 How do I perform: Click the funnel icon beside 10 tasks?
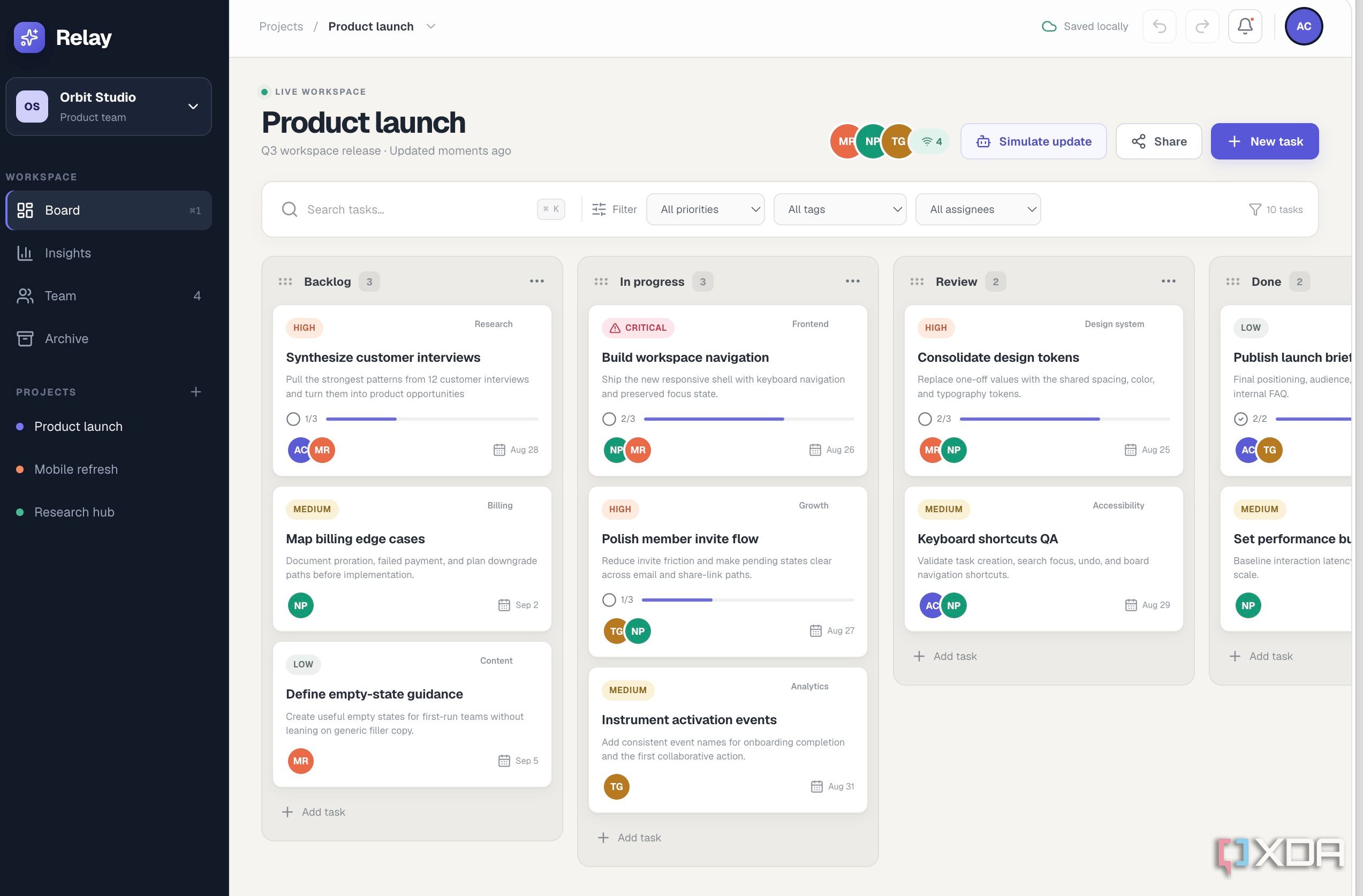click(x=1255, y=209)
